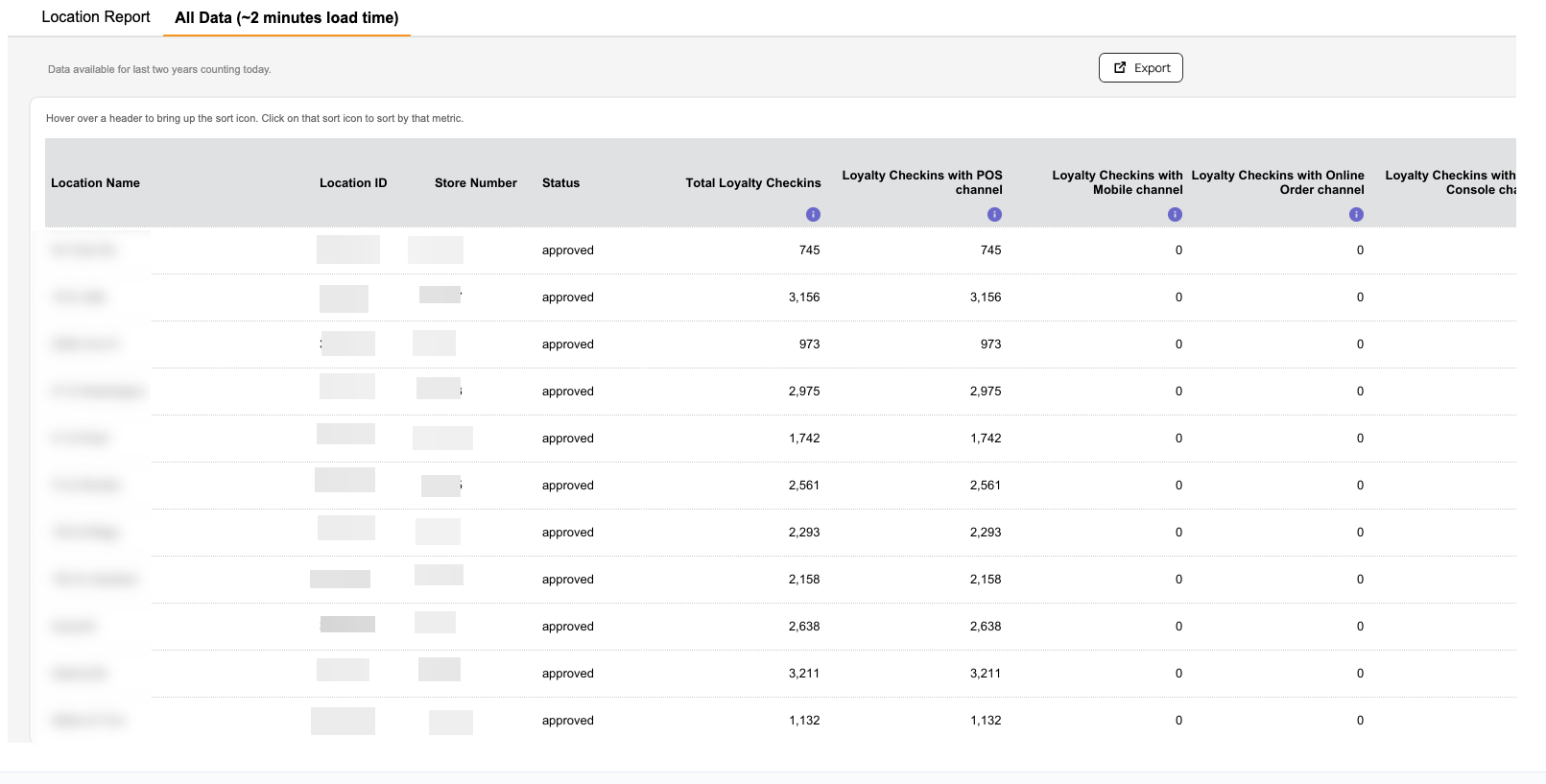Viewport: 1546px width, 784px height.
Task: Click Loyalty Checkins with Online Order header
Action: (x=1277, y=182)
